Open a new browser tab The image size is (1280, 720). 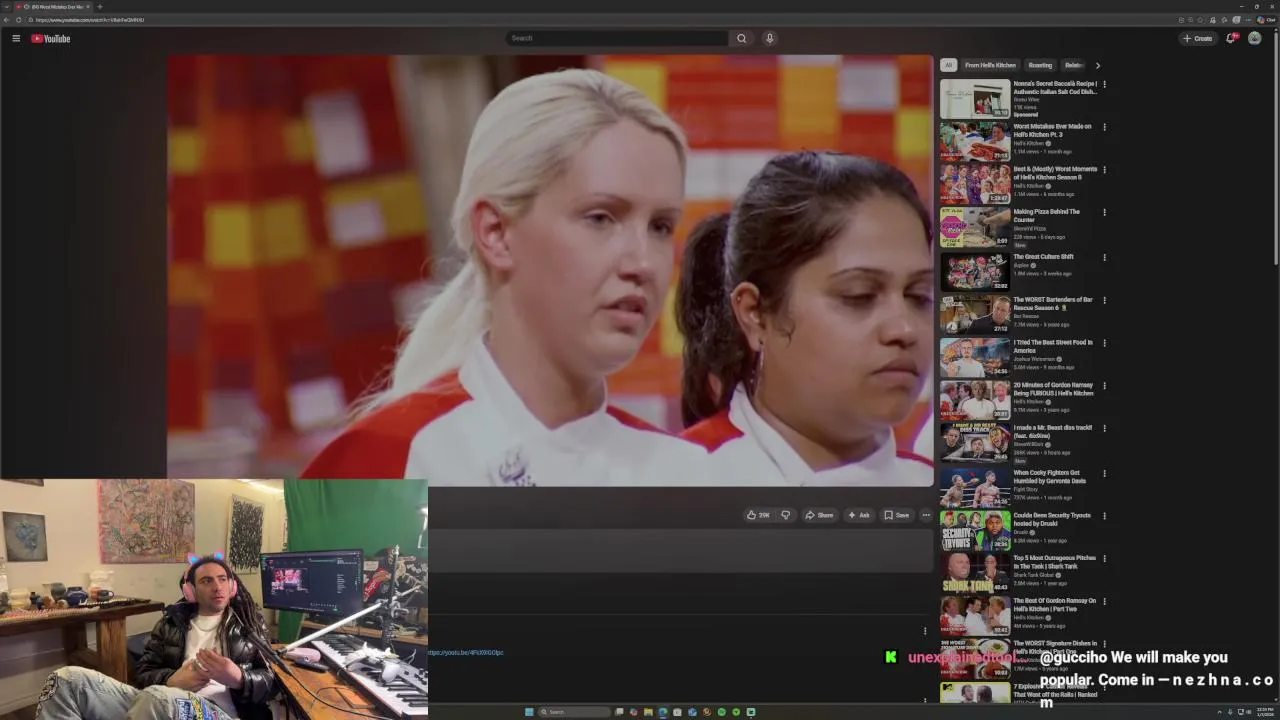[x=99, y=7]
